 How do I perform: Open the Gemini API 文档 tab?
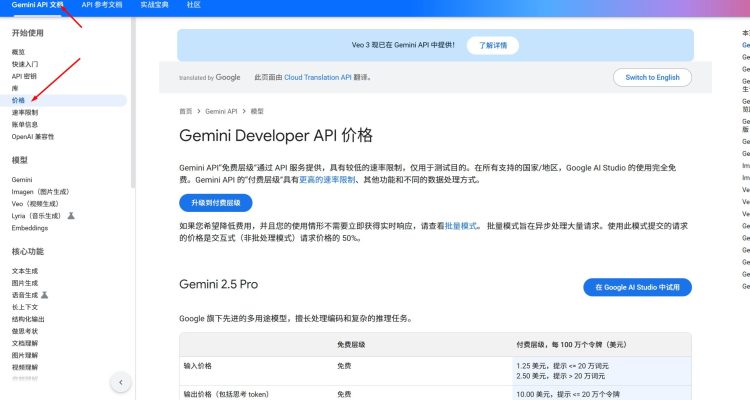point(37,5)
